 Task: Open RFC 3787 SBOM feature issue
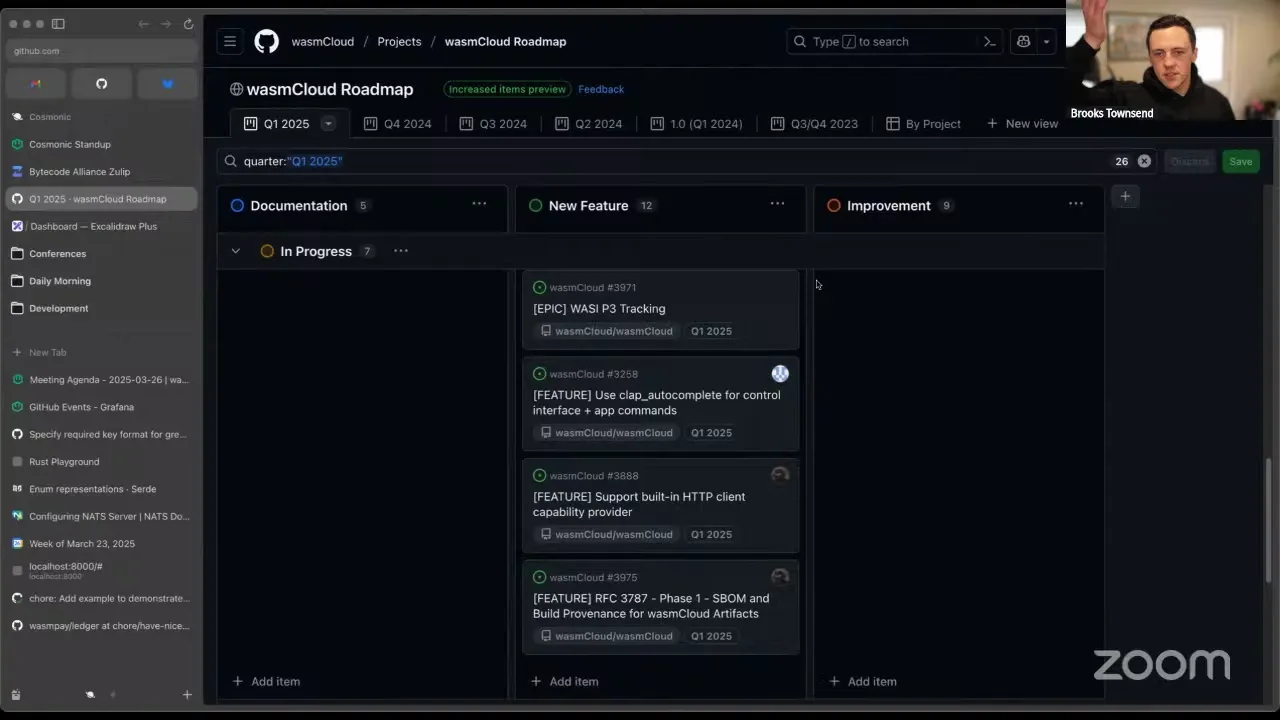point(651,606)
